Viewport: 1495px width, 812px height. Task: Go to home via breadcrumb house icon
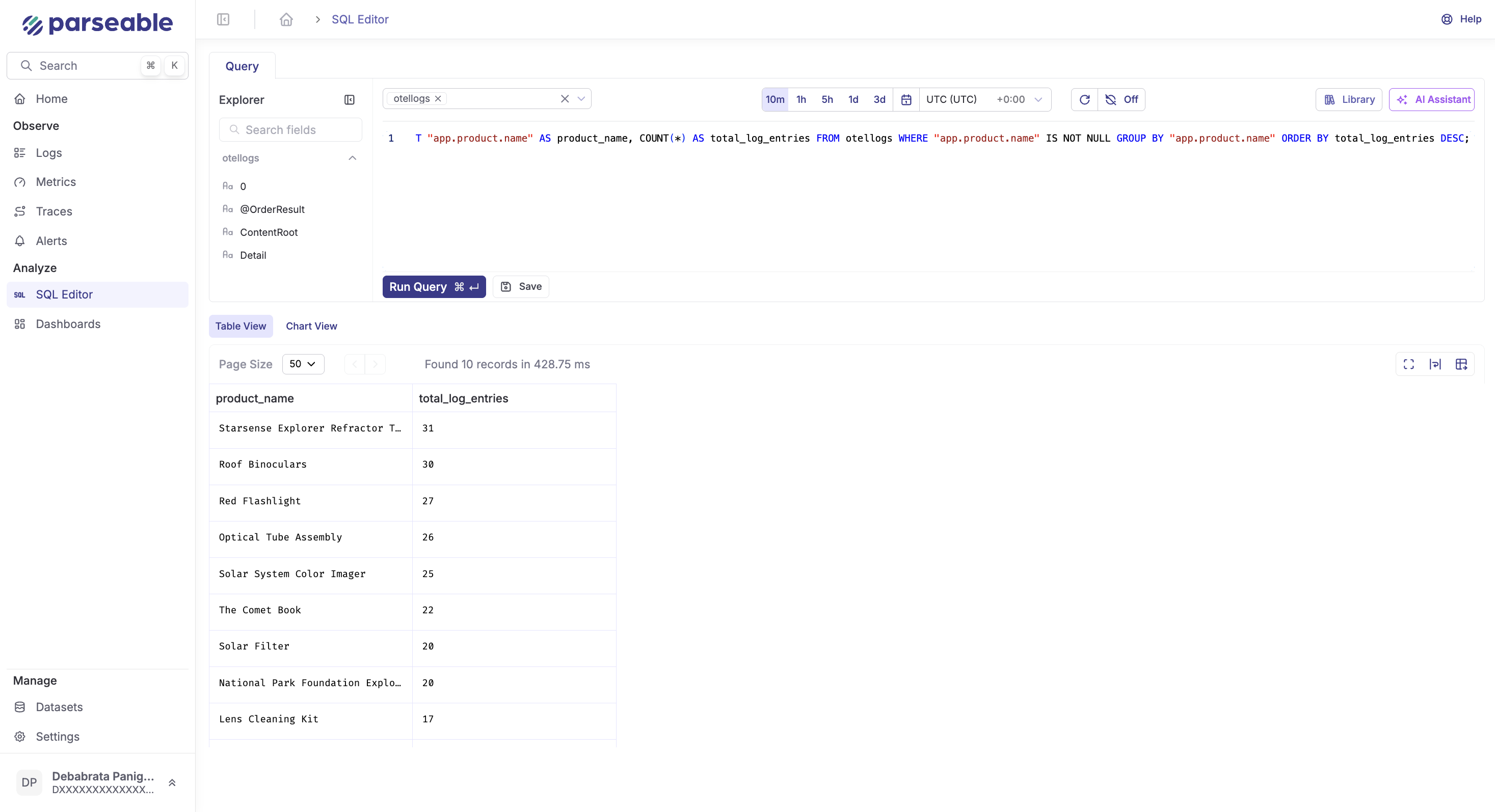(286, 20)
